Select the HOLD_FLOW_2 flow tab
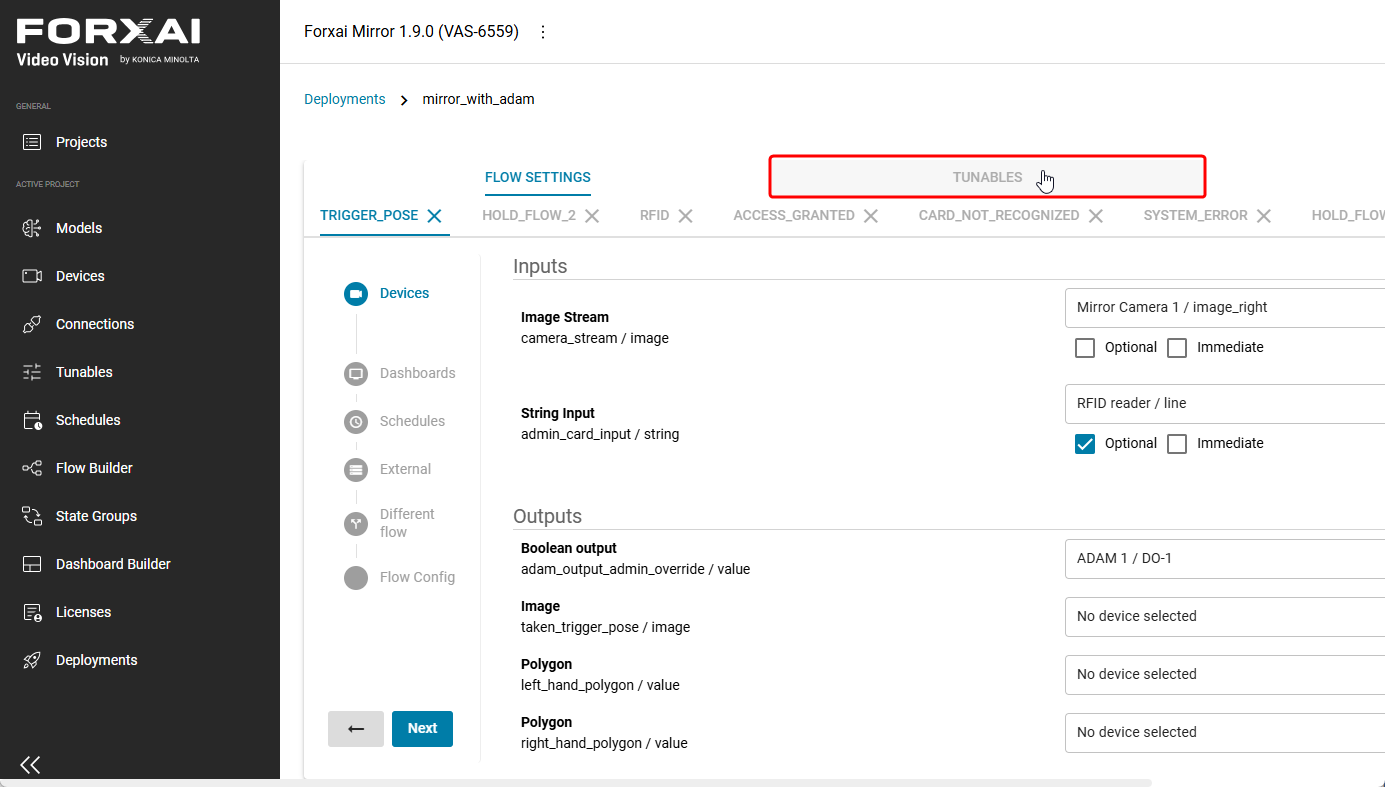 click(529, 215)
